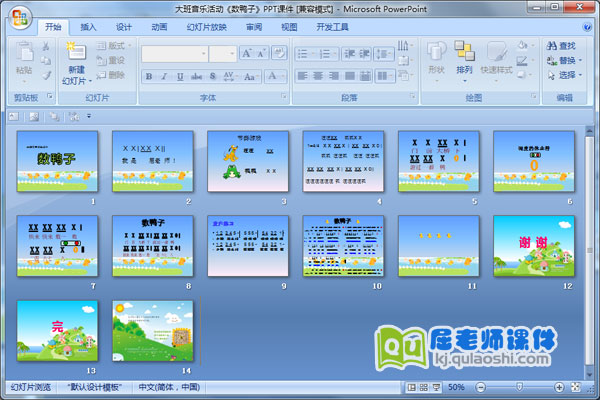Open the Arrange dropdown
The image size is (600, 400).
click(x=464, y=60)
